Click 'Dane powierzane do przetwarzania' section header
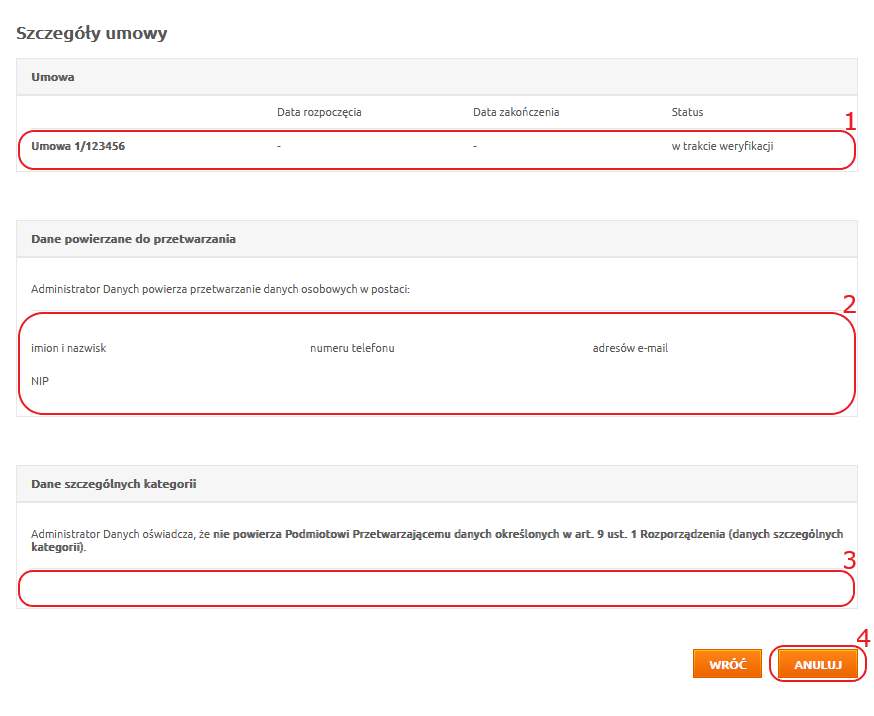Image resolution: width=874 pixels, height=716 pixels. click(133, 239)
